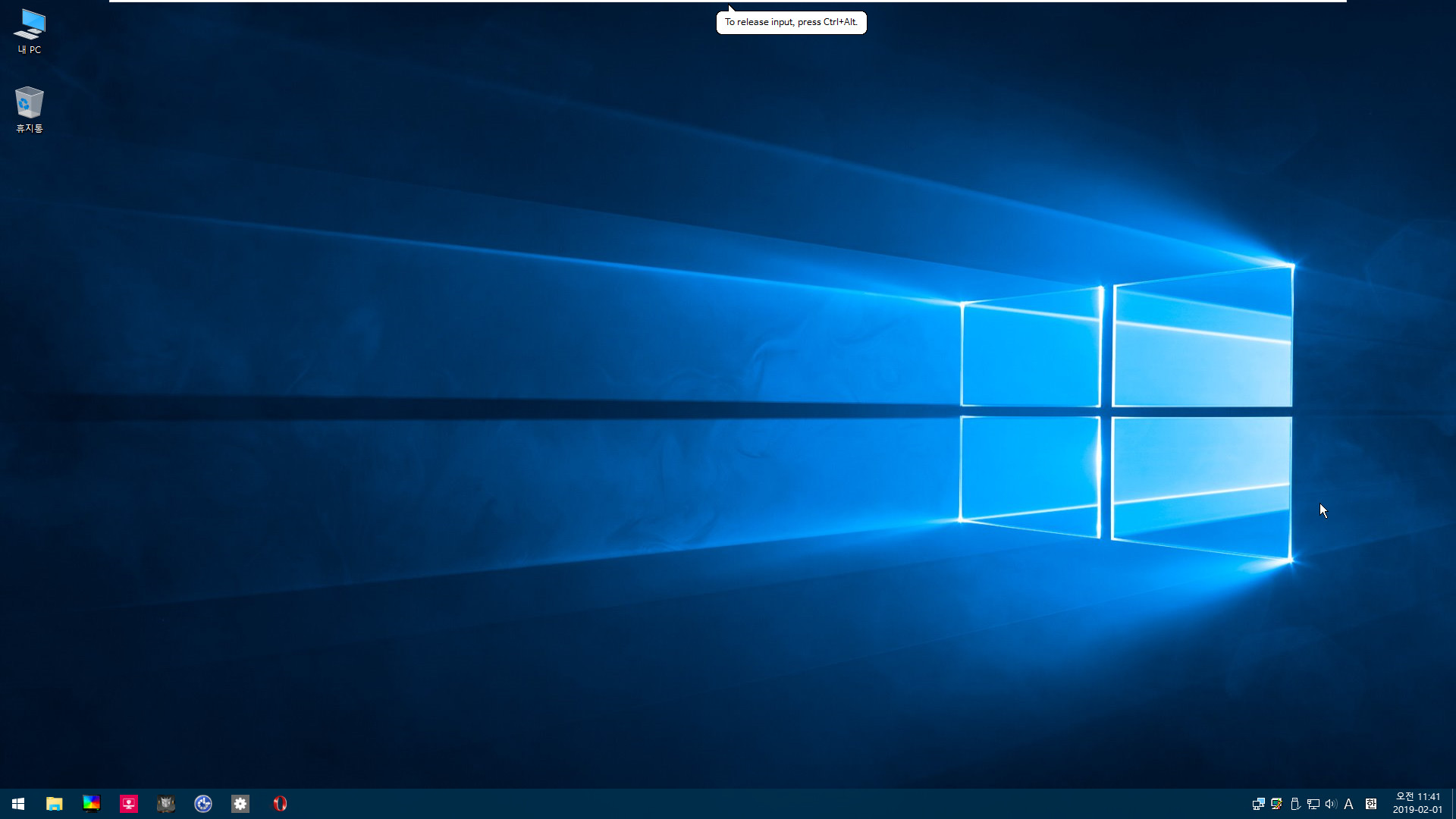The image size is (1456, 819).
Task: Click the Korean 한 IME language icon
Action: [x=1371, y=804]
